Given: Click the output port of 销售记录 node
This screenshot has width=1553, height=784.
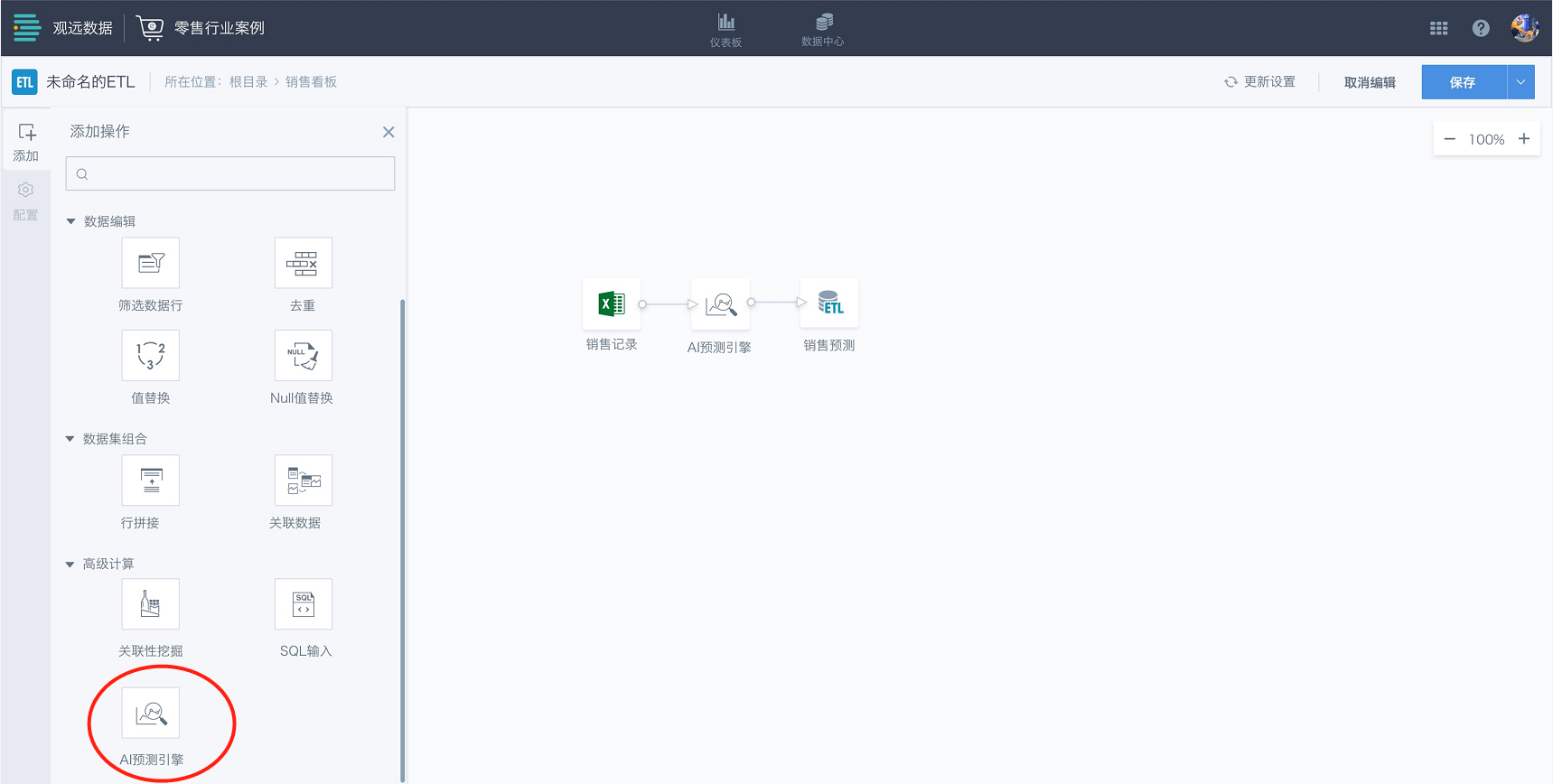Looking at the screenshot, I should (x=642, y=304).
